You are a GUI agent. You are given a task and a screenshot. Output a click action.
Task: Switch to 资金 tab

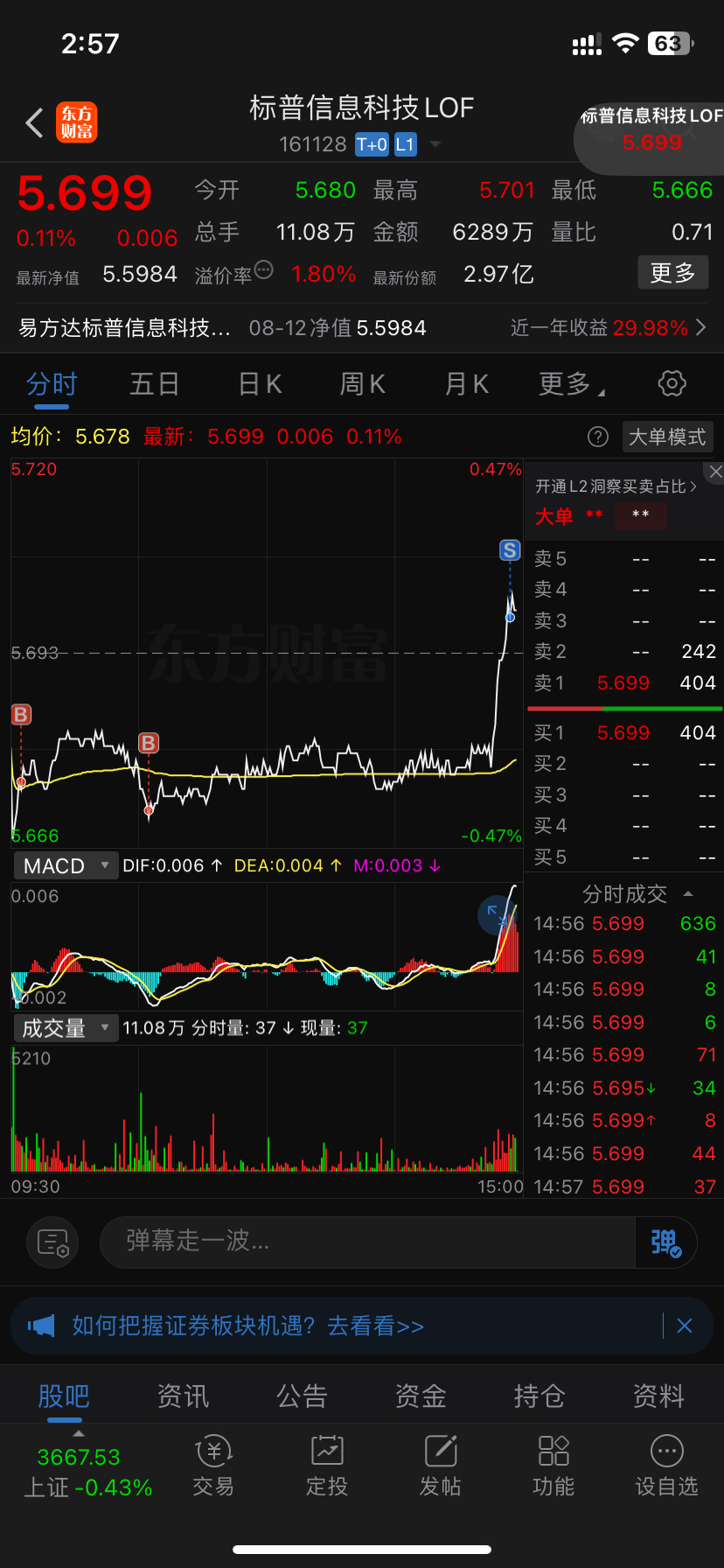pyautogui.click(x=421, y=1396)
